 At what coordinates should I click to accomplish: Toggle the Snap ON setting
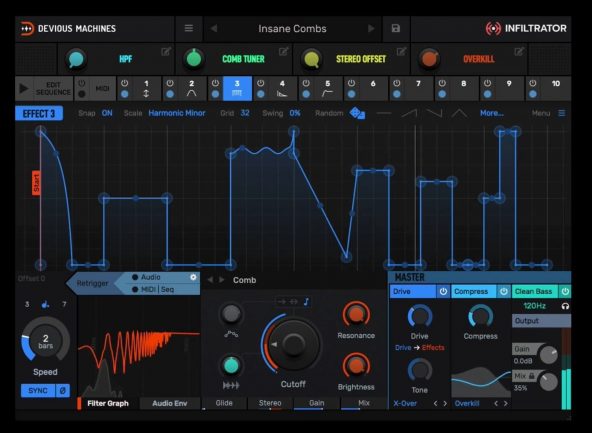107,113
